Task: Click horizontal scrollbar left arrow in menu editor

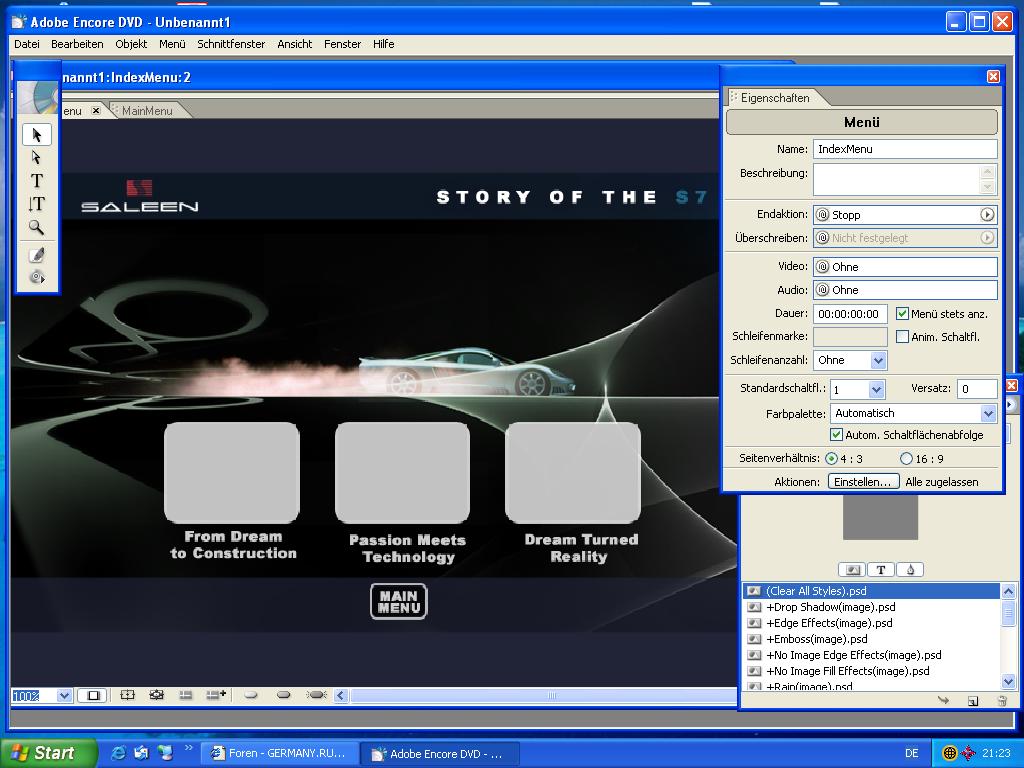Action: [x=340, y=696]
